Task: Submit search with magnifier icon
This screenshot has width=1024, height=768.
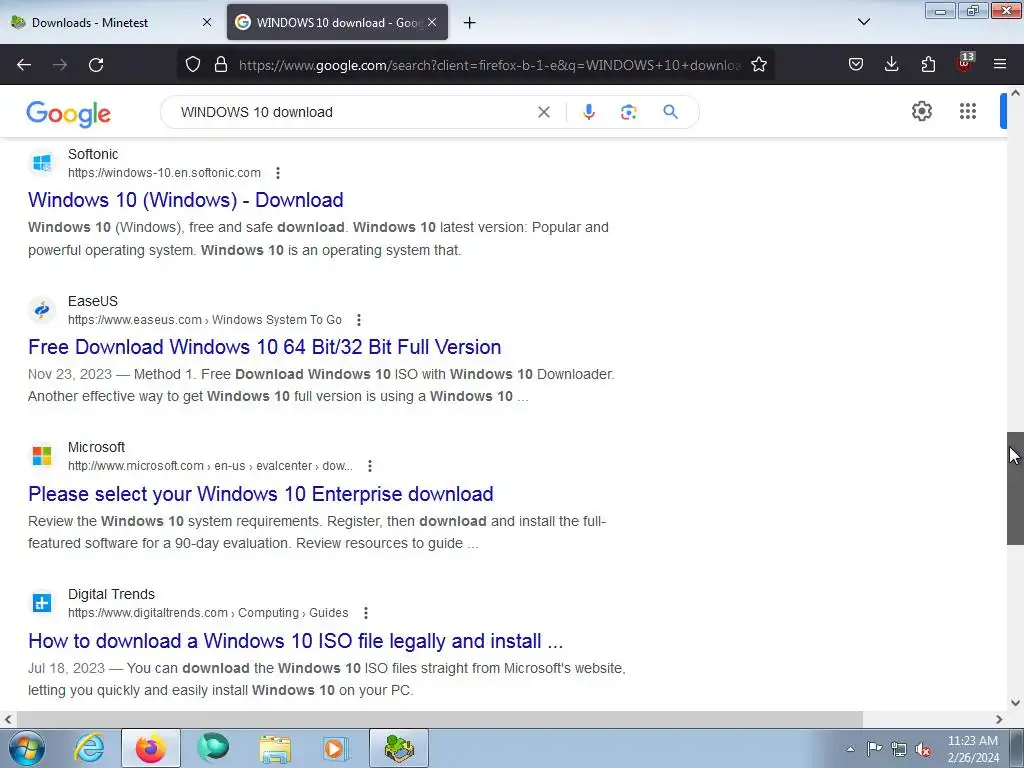Action: pos(670,112)
